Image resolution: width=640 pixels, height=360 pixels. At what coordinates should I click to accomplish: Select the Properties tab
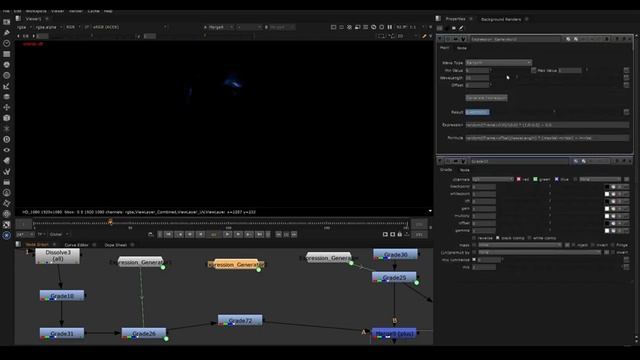(456, 19)
